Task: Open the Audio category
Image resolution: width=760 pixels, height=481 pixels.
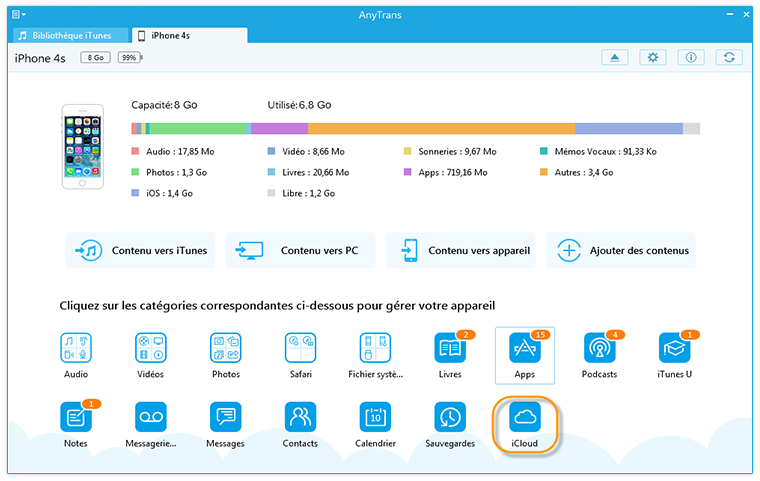Action: (x=76, y=355)
